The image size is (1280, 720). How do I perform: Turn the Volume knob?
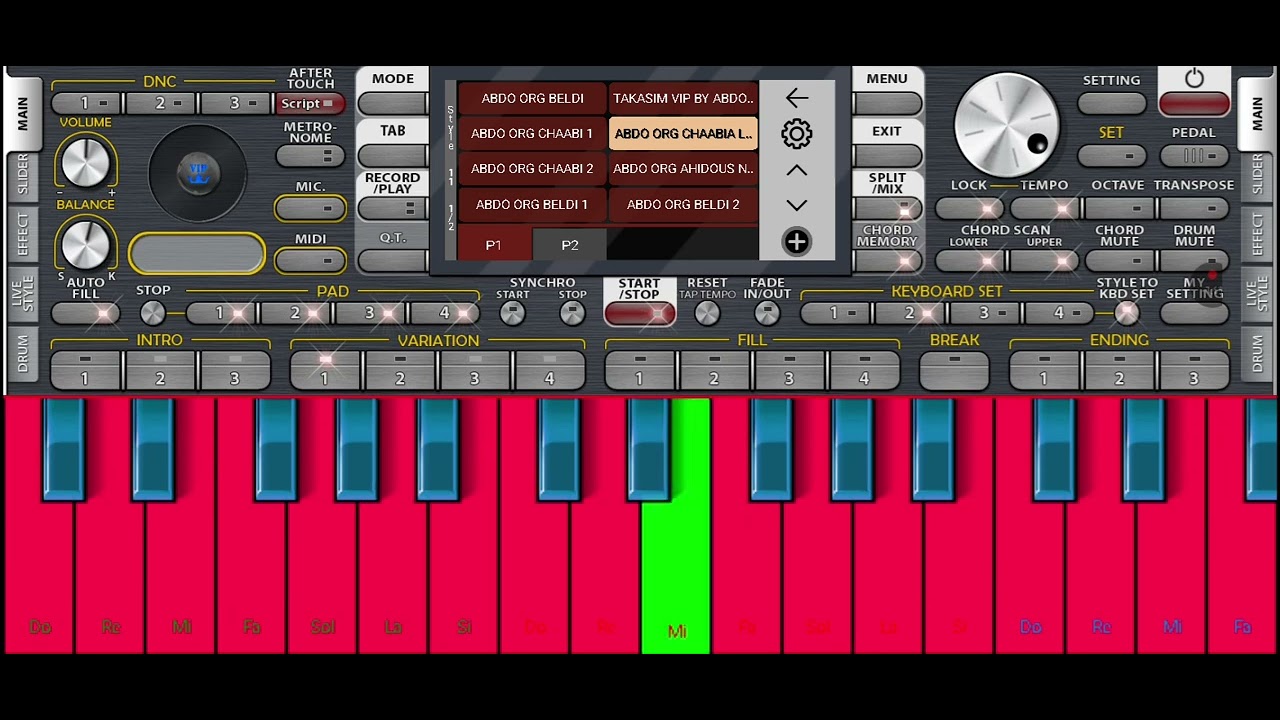(86, 162)
